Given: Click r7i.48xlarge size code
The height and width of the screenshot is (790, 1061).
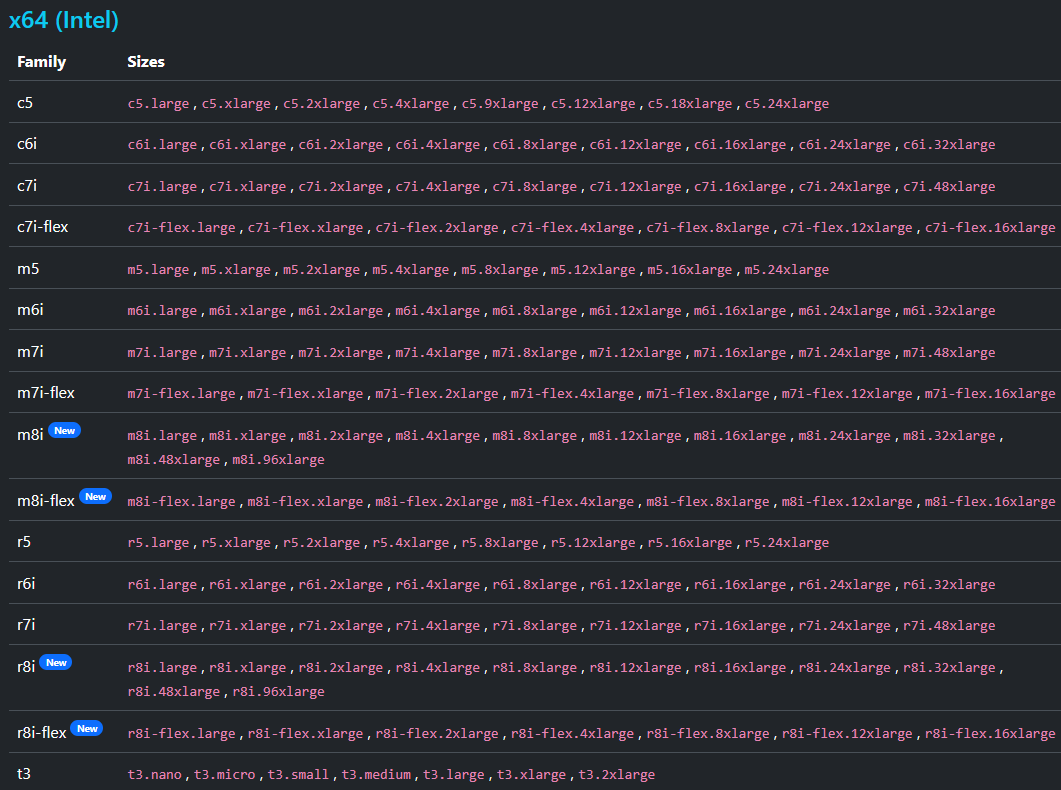Looking at the screenshot, I should (949, 626).
